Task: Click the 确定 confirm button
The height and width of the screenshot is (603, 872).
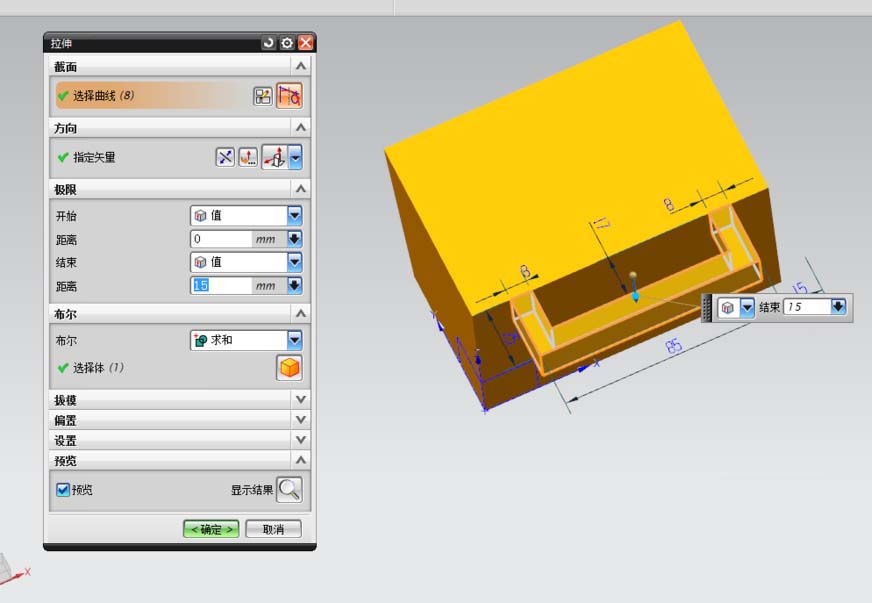Action: pyautogui.click(x=211, y=528)
